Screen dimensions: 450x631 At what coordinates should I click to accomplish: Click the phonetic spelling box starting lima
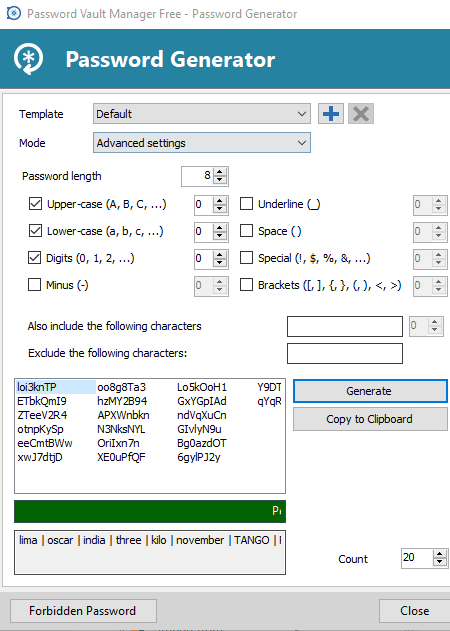point(150,553)
